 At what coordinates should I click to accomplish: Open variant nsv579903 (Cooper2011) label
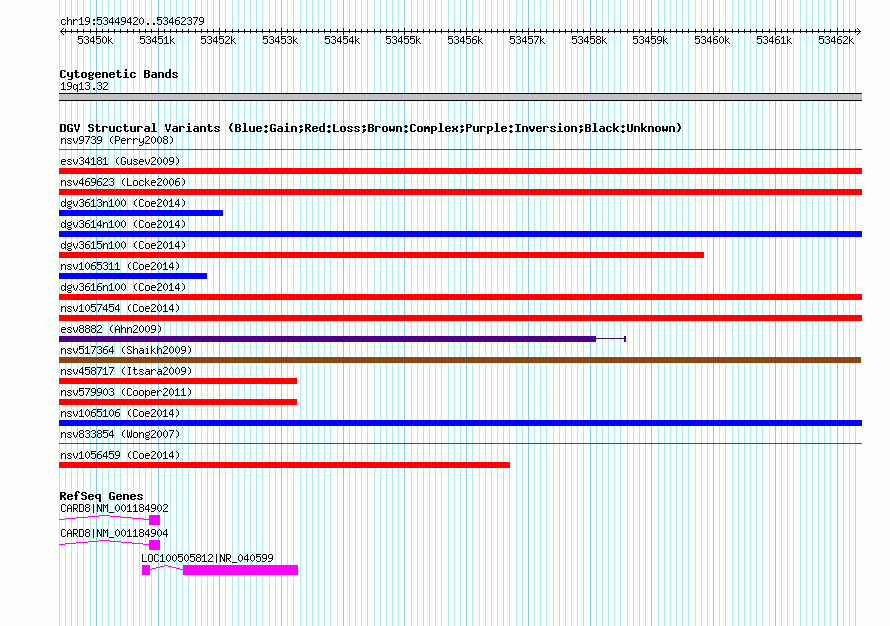click(126, 392)
